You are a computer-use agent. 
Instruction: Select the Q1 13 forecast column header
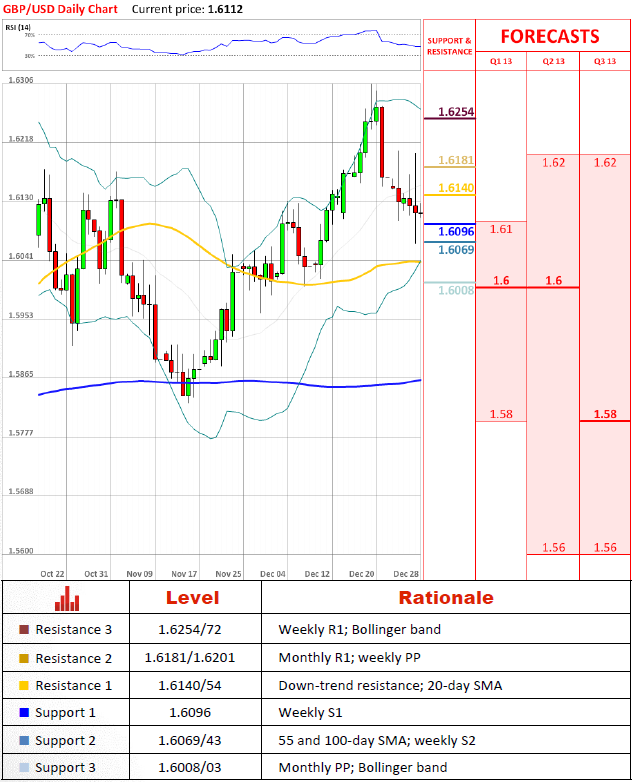coord(501,61)
